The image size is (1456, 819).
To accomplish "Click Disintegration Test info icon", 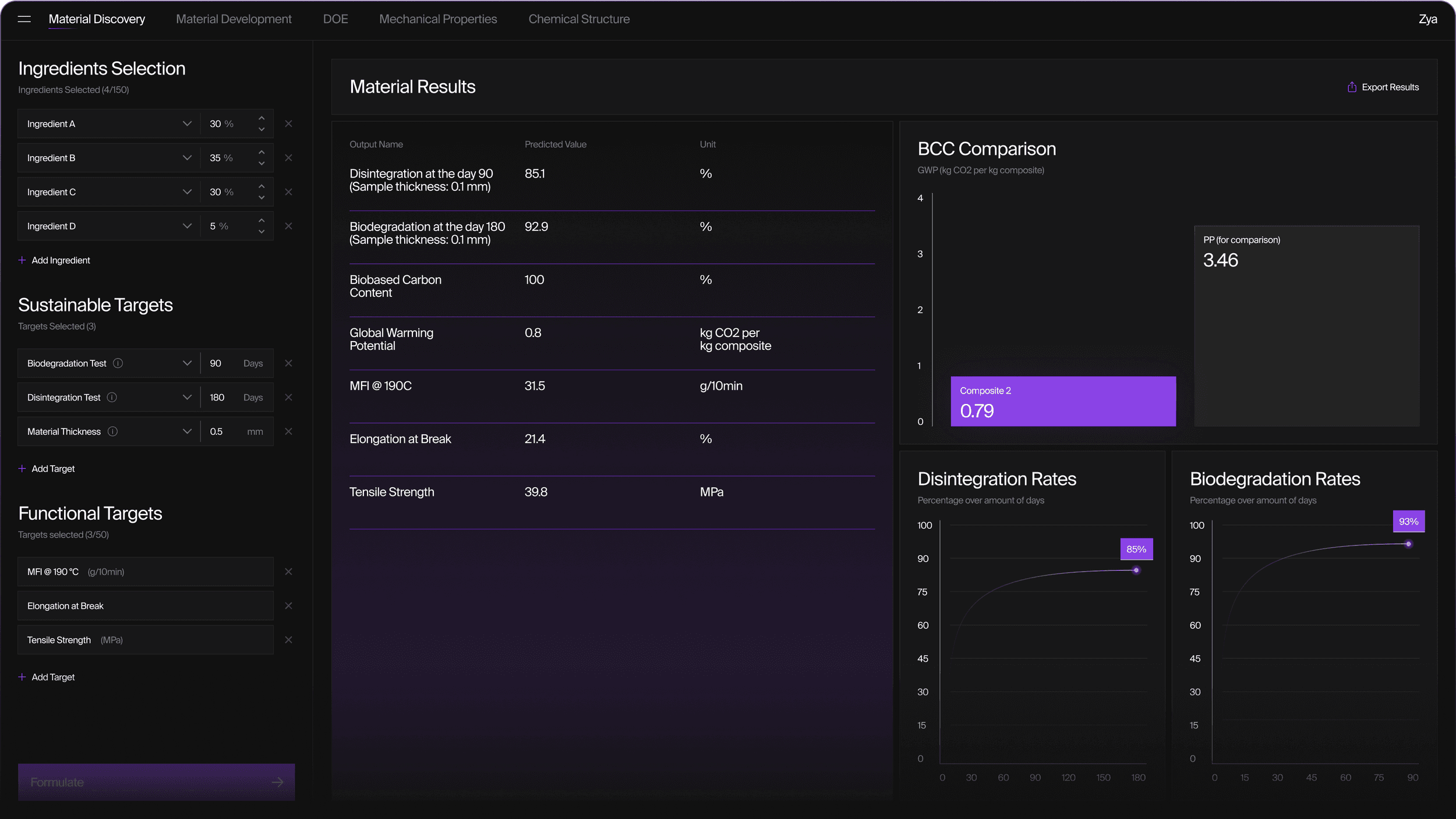I will tap(112, 398).
